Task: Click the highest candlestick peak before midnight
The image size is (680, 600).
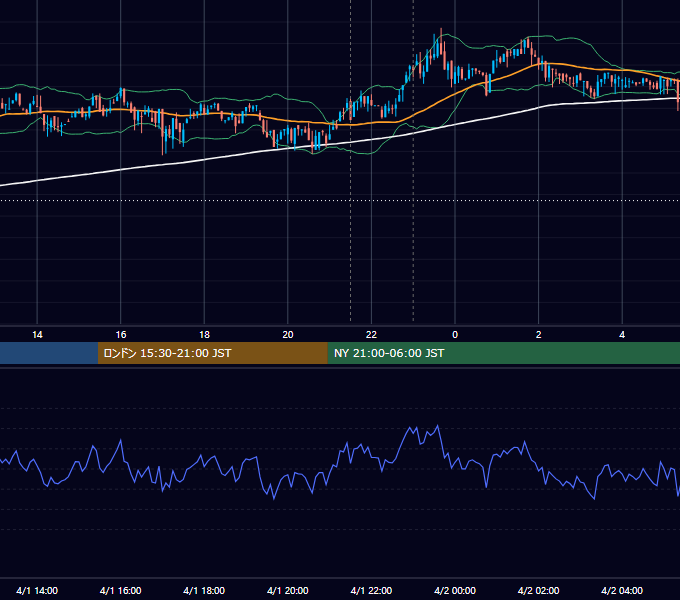Action: click(x=441, y=39)
